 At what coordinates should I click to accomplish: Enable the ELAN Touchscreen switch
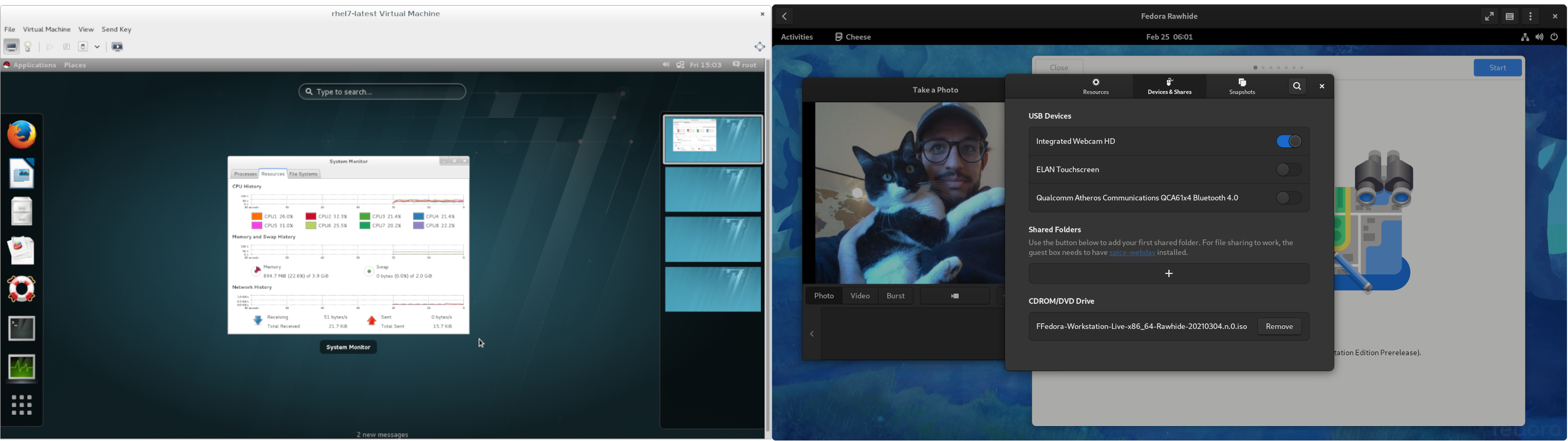(1289, 170)
